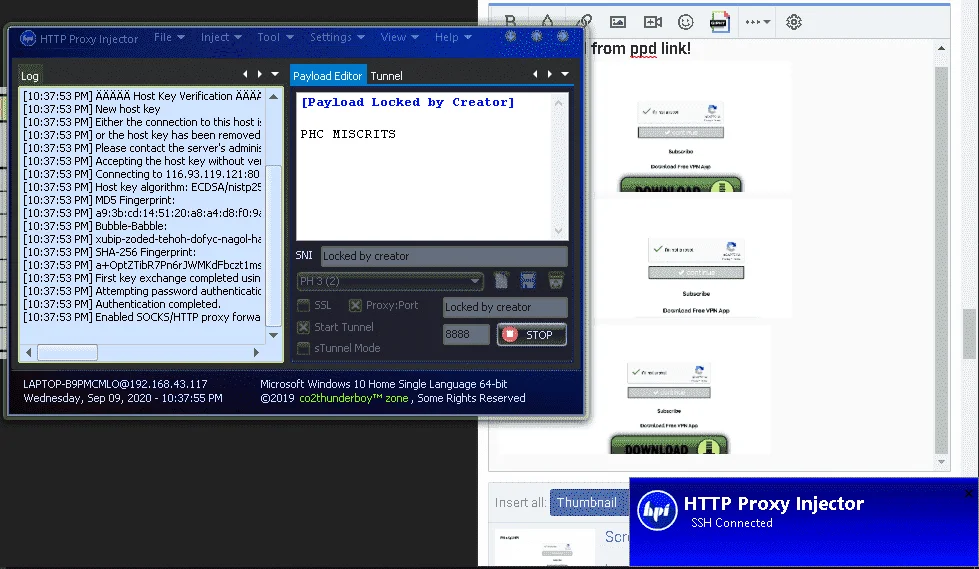The image size is (979, 569).
Task: Click first round button in injector title bar
Action: [511, 36]
